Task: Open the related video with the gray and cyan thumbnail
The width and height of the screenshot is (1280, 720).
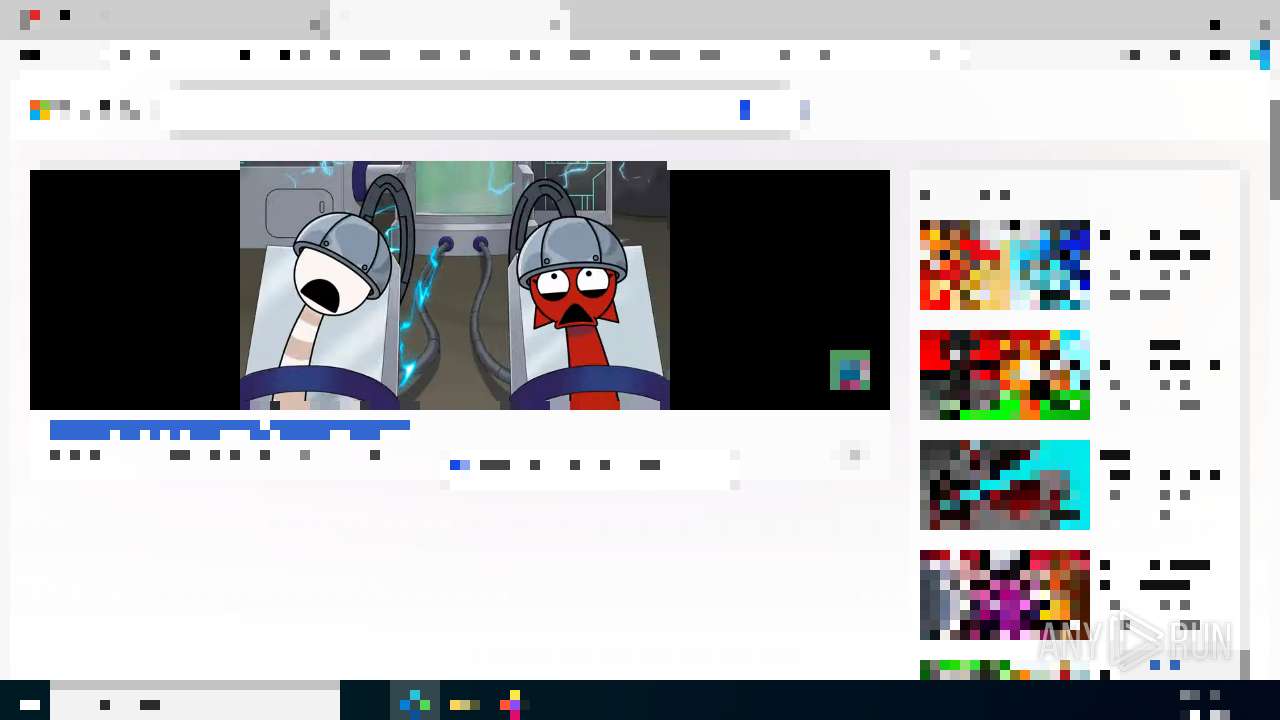Action: [x=1005, y=485]
